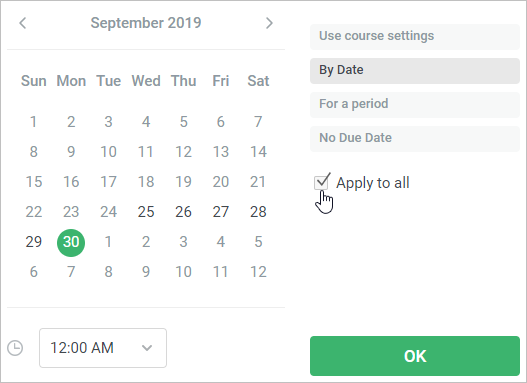
Task: Choose No Due Date option
Action: point(415,138)
